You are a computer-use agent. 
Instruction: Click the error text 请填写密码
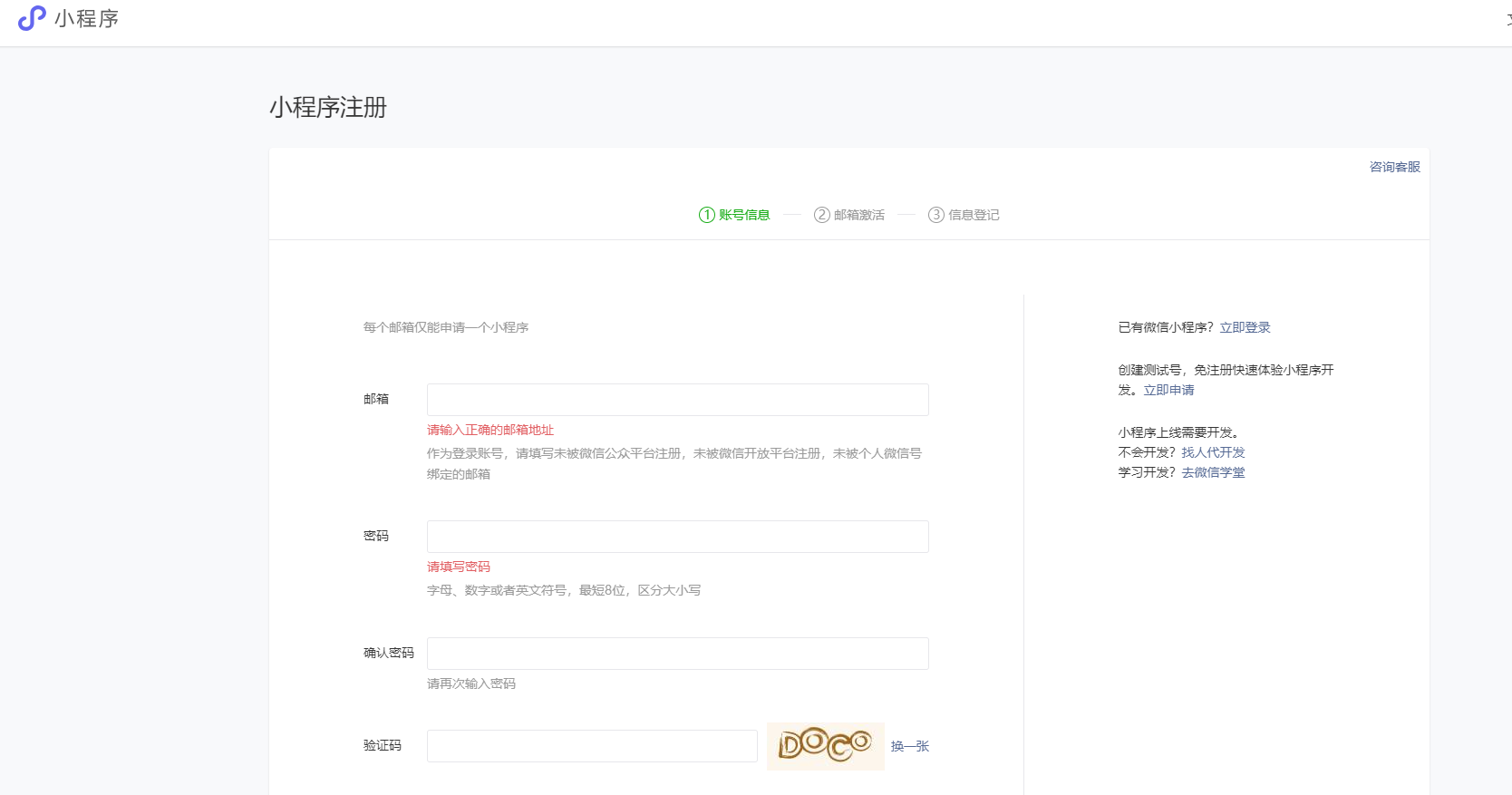tap(459, 567)
